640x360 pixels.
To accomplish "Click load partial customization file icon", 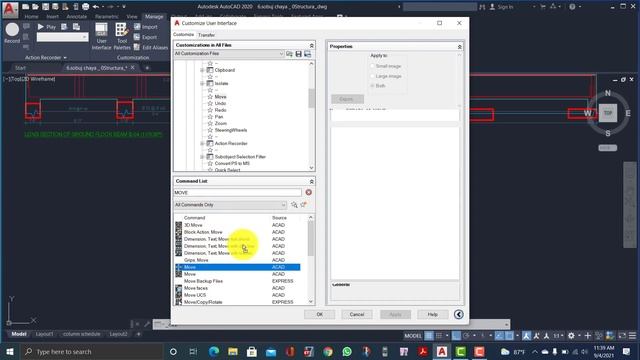I will [x=289, y=54].
